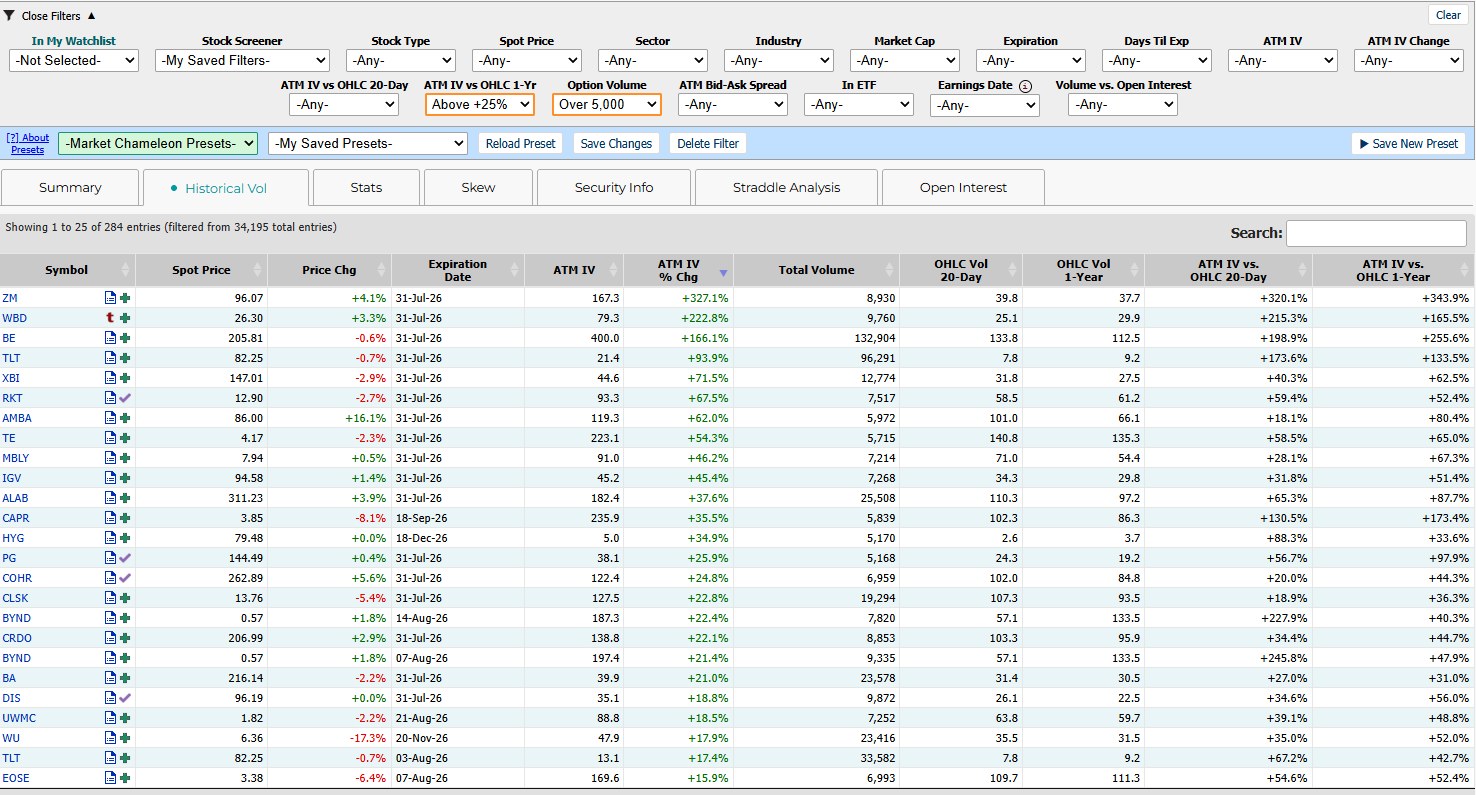Click the red t icon beside WBD

click(110, 318)
